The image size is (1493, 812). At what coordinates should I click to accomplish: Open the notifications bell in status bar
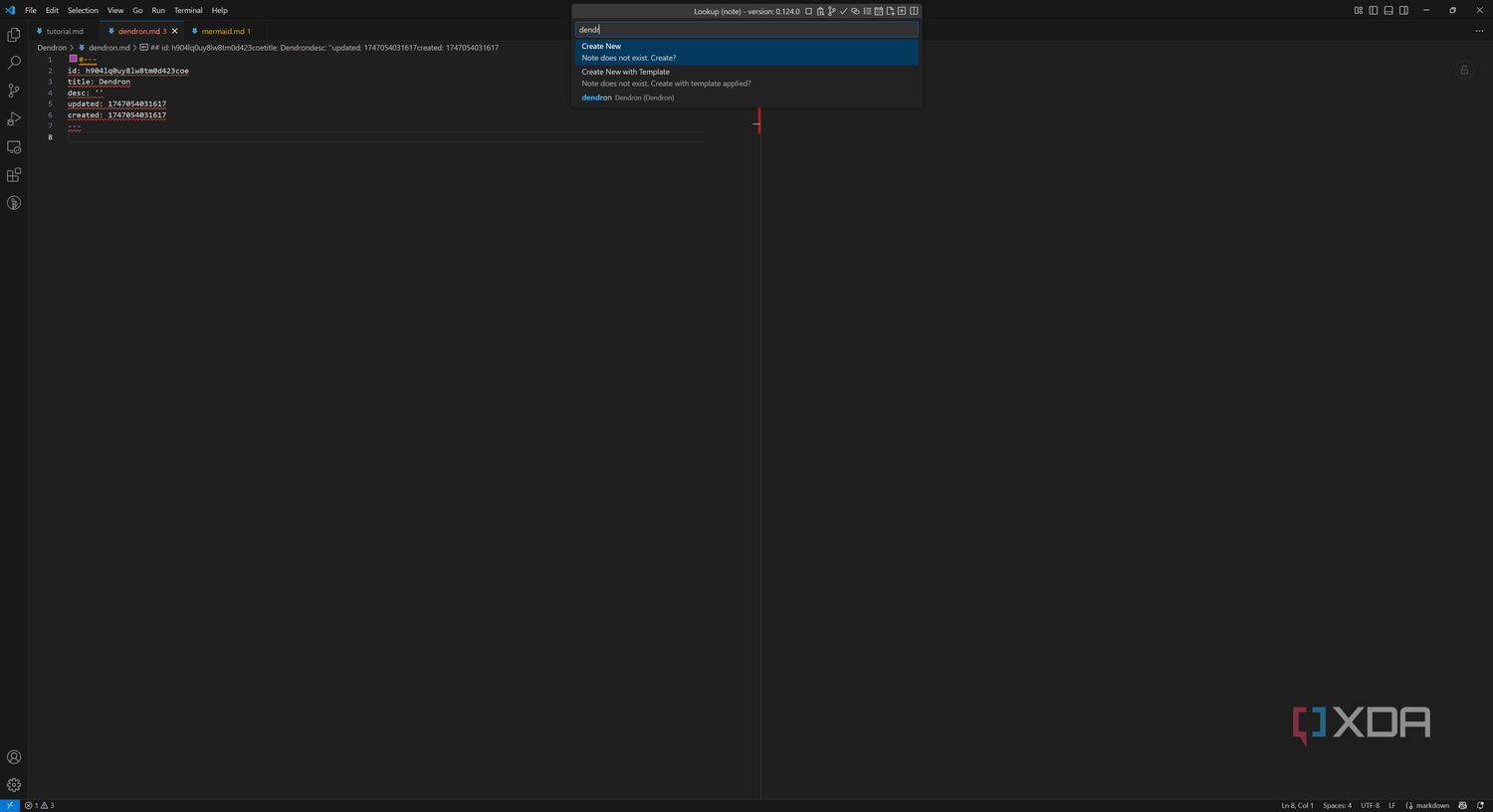(1480, 805)
